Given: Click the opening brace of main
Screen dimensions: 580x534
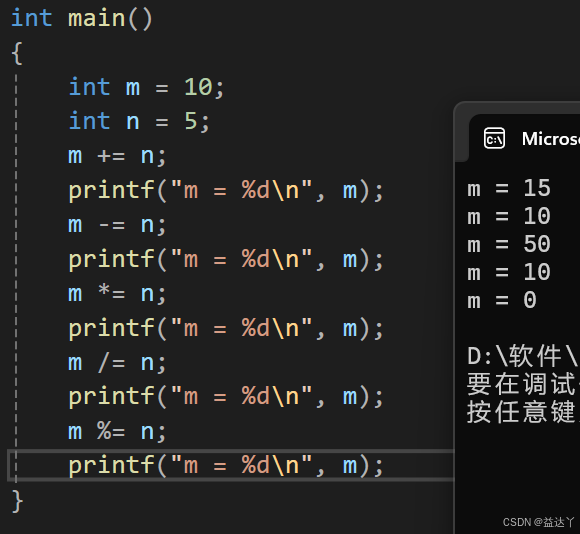Looking at the screenshot, I should tap(17, 53).
